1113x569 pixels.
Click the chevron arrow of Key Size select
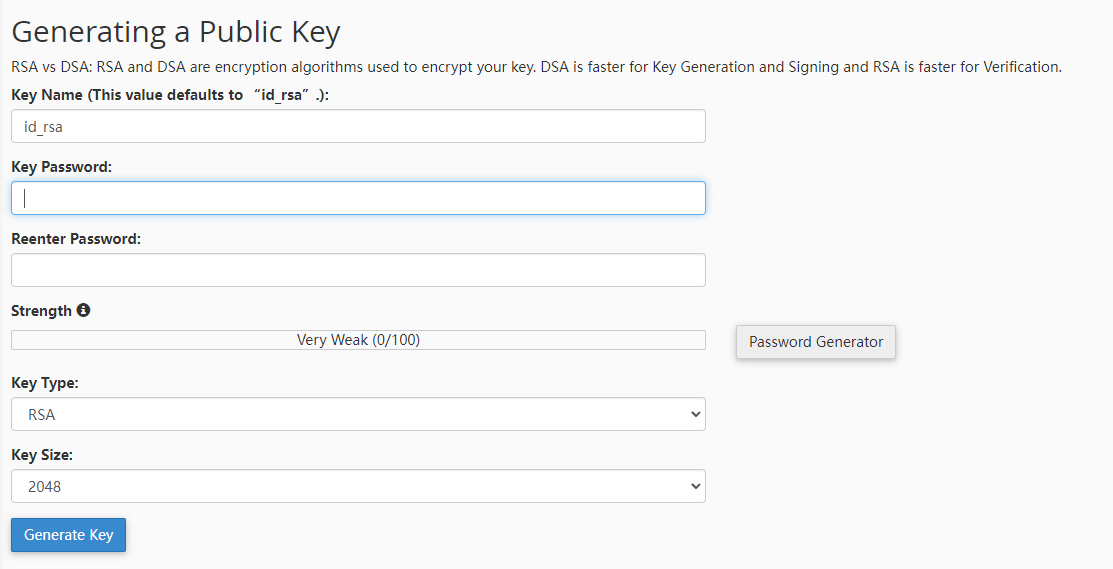tap(695, 486)
